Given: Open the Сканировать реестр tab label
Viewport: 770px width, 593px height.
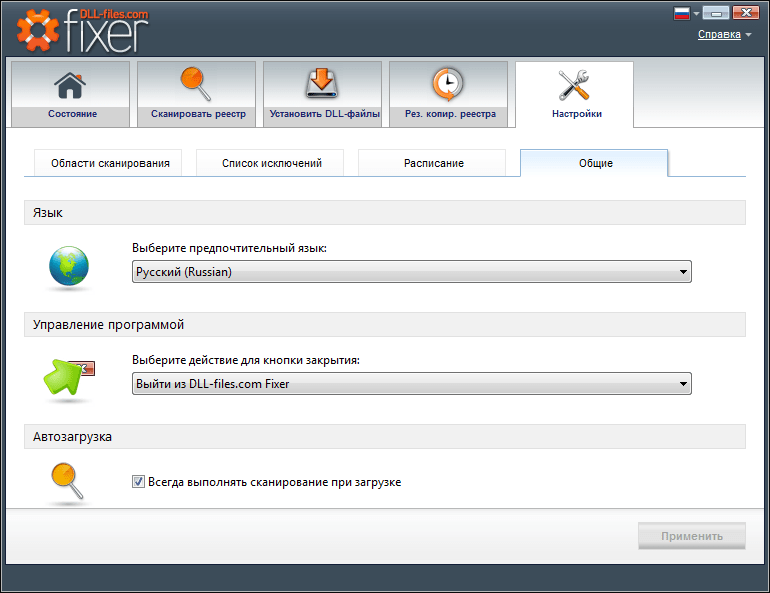Looking at the screenshot, I should coord(198,113).
